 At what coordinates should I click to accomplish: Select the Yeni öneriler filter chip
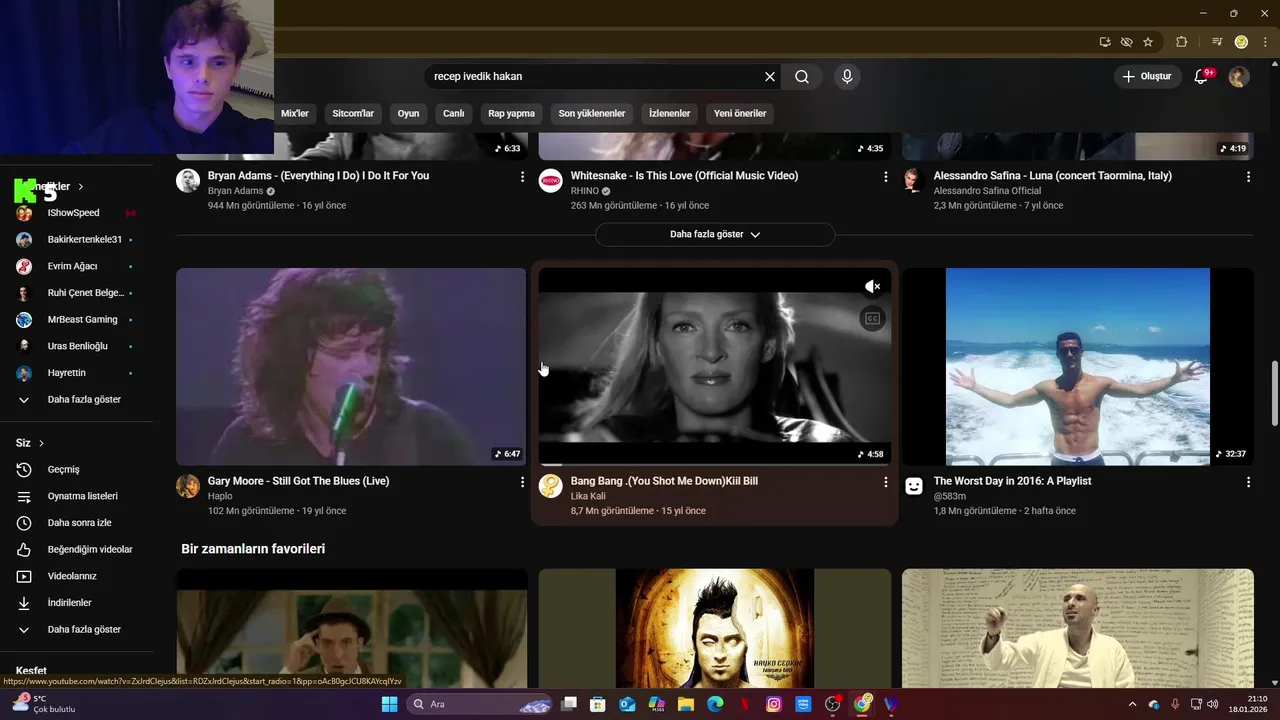(x=740, y=113)
